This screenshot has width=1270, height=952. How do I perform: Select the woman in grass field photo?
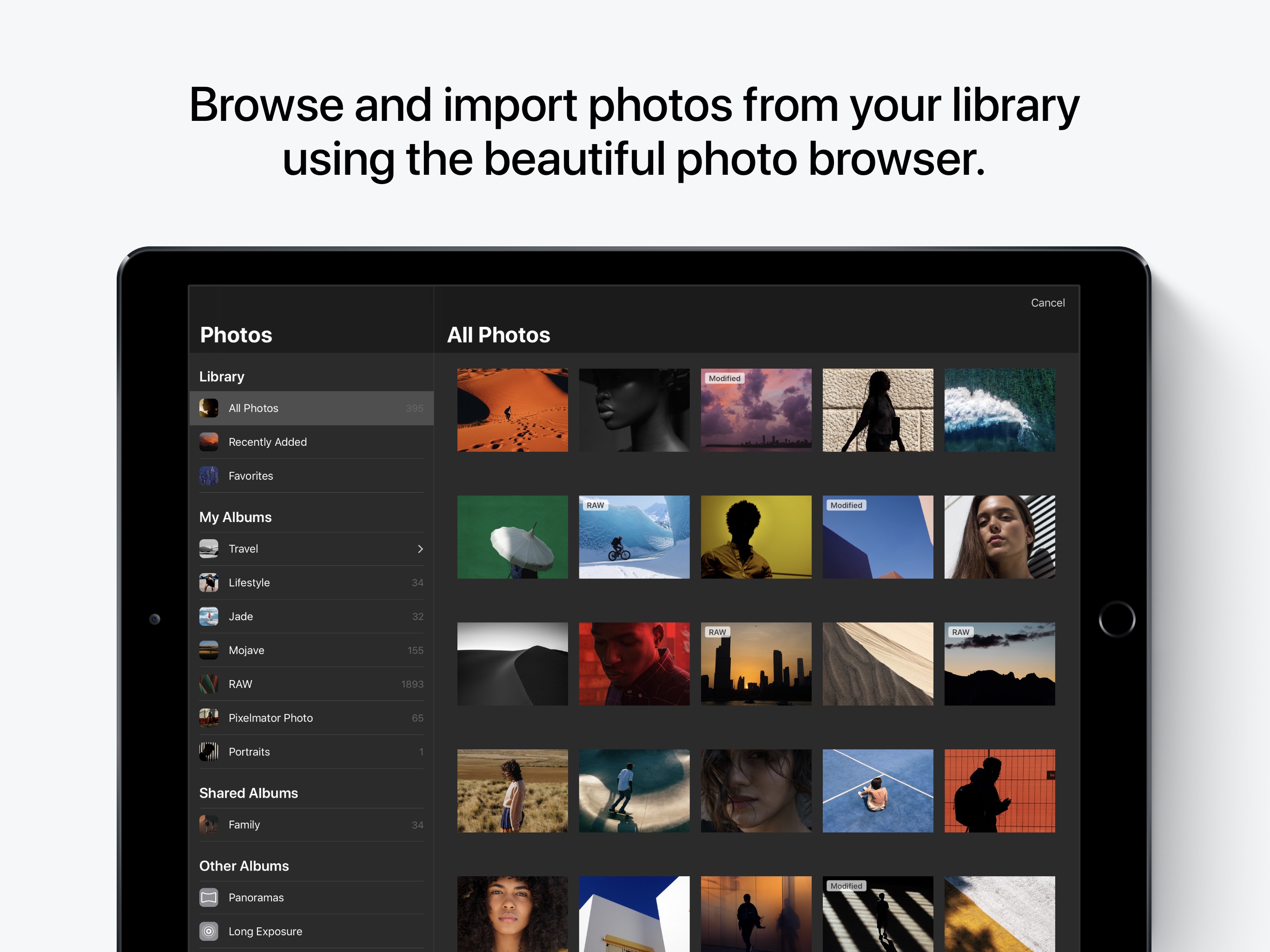point(512,791)
